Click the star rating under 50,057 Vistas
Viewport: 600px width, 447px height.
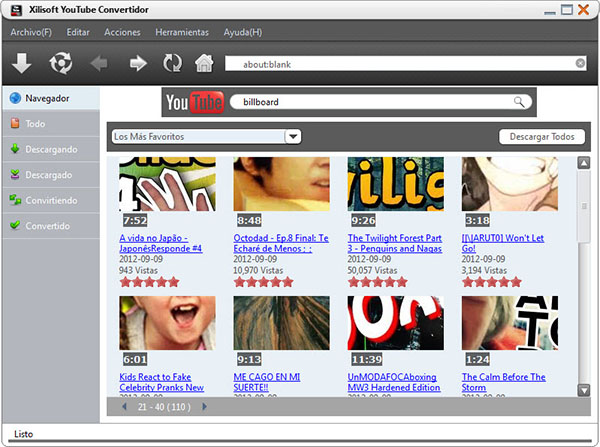point(378,282)
